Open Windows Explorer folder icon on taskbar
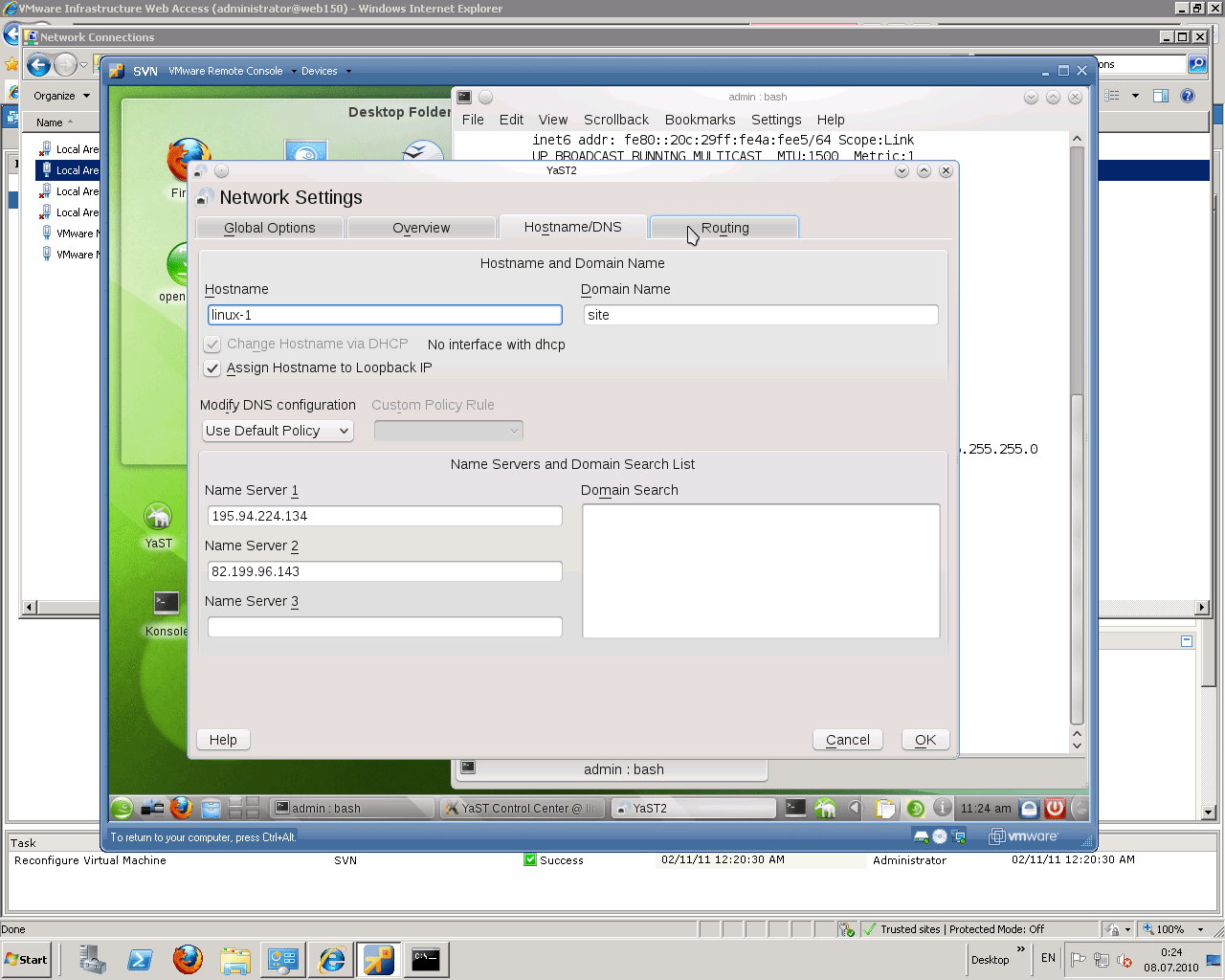This screenshot has width=1225, height=980. pos(235,959)
